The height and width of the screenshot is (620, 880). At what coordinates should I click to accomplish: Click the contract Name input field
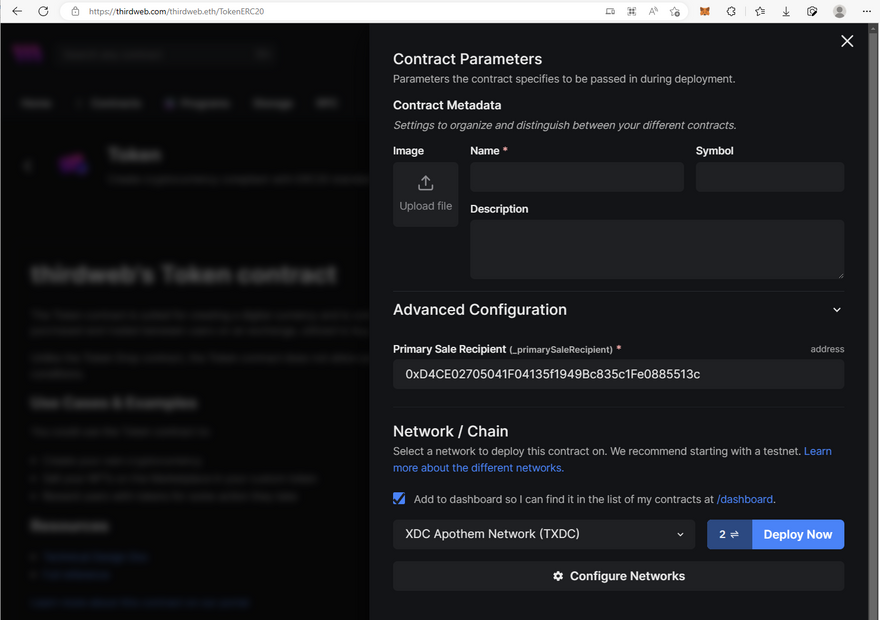coord(577,177)
